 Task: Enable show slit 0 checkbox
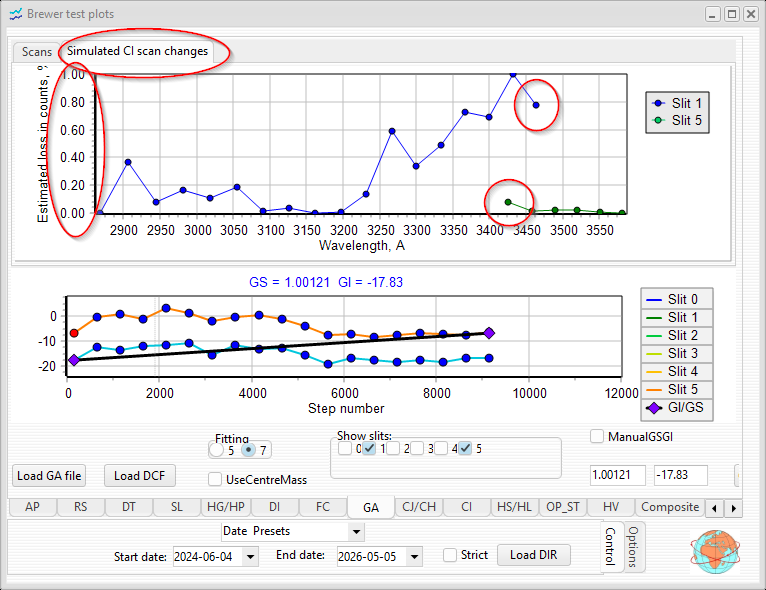[345, 448]
